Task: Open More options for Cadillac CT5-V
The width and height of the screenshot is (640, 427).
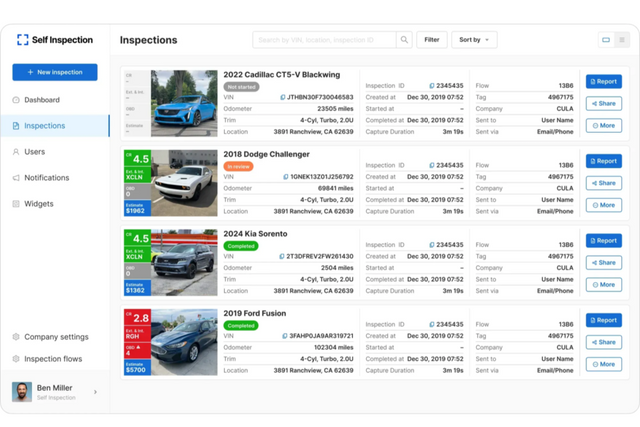Action: click(603, 126)
